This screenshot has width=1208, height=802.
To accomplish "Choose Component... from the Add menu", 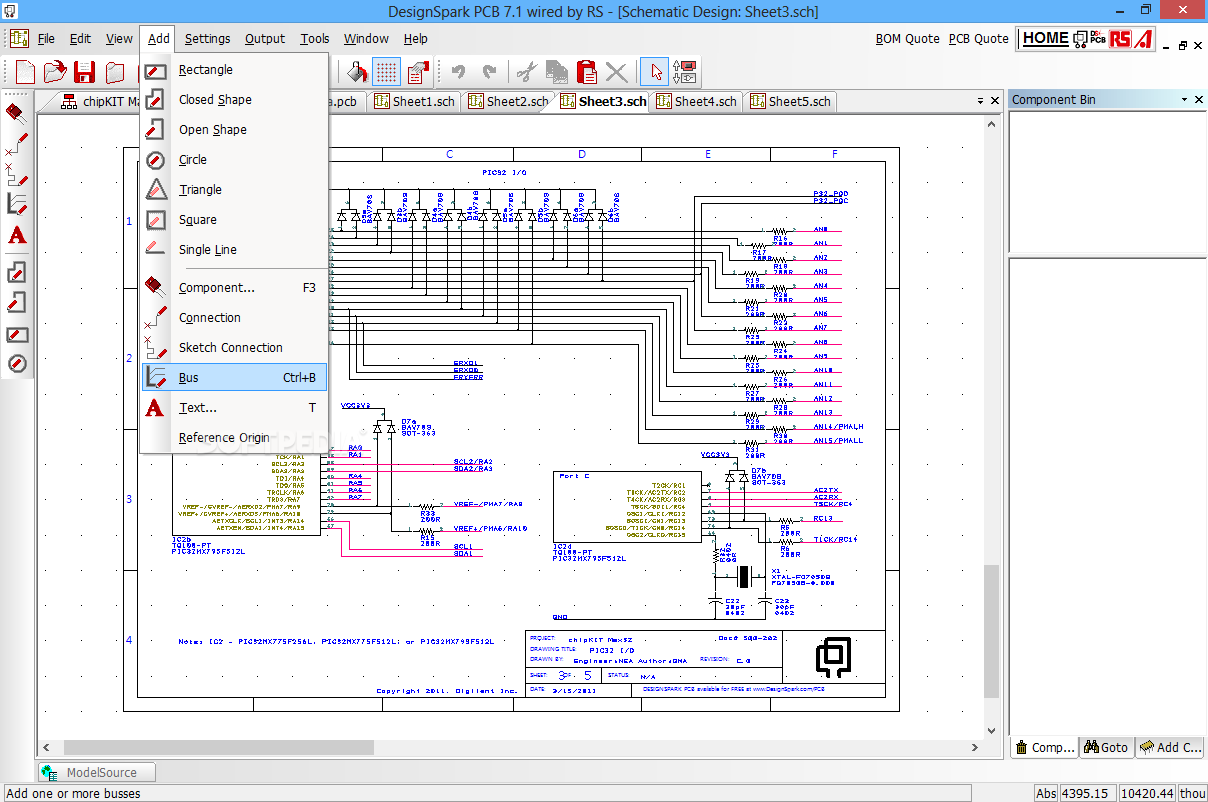I will click(x=234, y=288).
